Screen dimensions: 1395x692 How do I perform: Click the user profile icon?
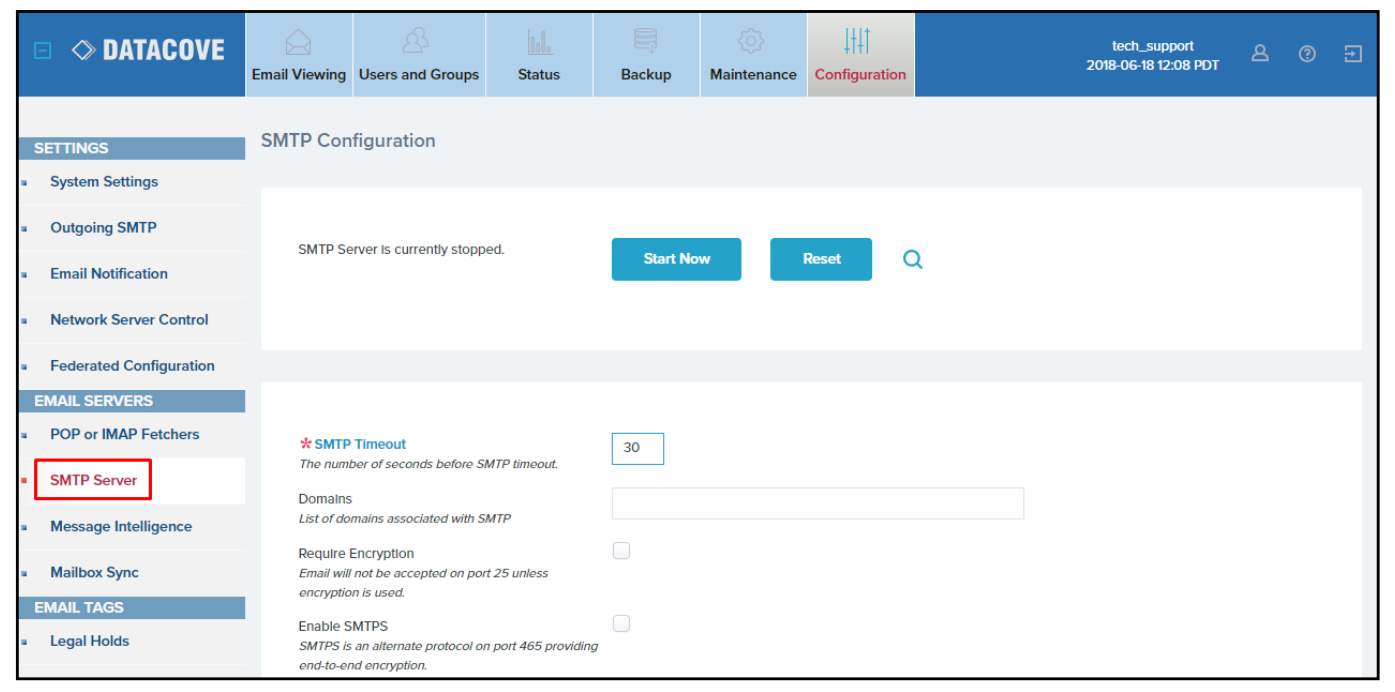(1260, 54)
